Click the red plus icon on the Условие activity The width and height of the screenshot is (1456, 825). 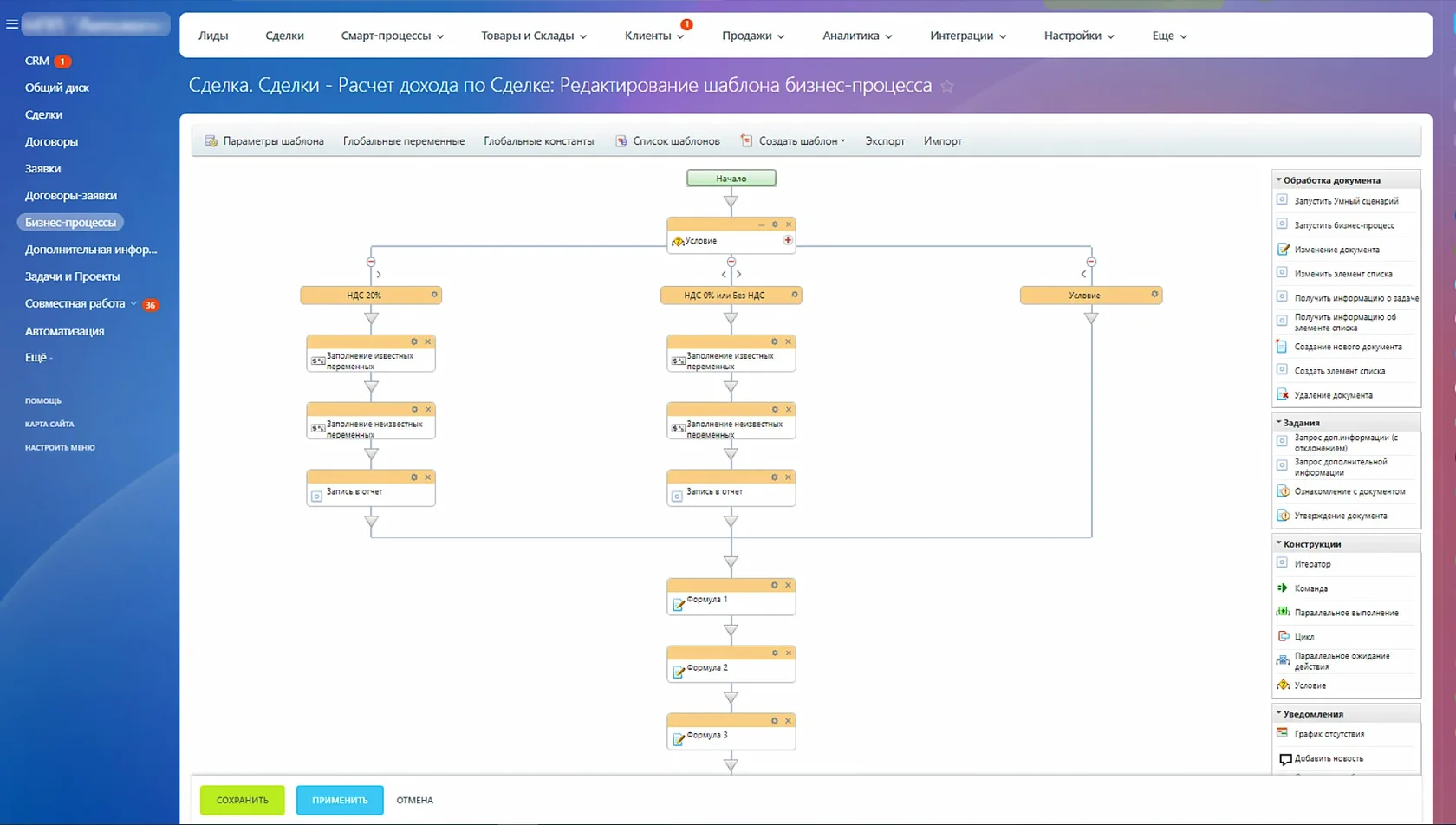pos(788,240)
